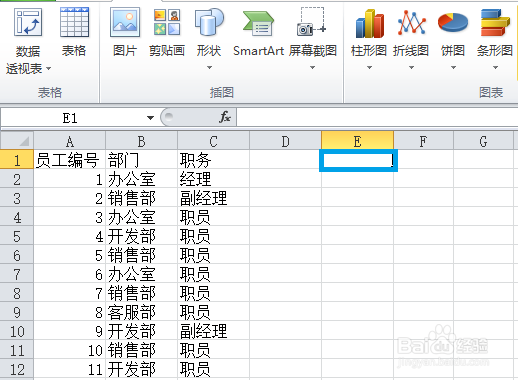Image resolution: width=518 pixels, height=380 pixels.
Task: Select the 部门 header cell
Action: [142, 160]
